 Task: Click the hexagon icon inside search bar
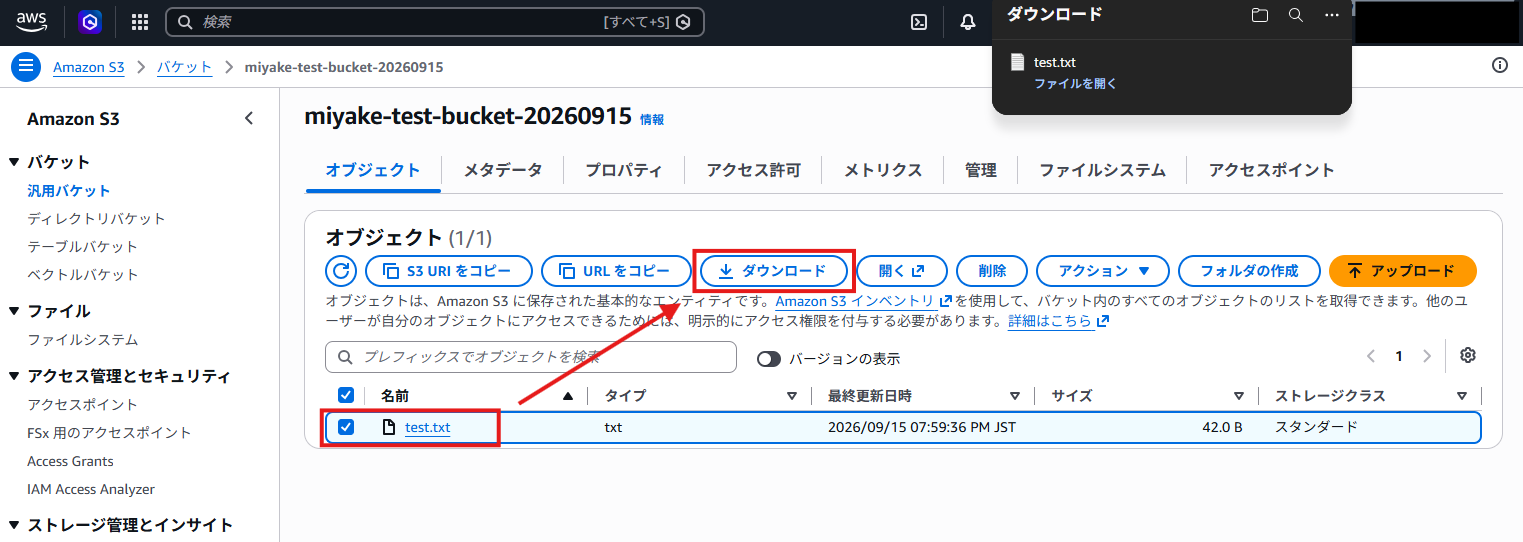tap(683, 22)
